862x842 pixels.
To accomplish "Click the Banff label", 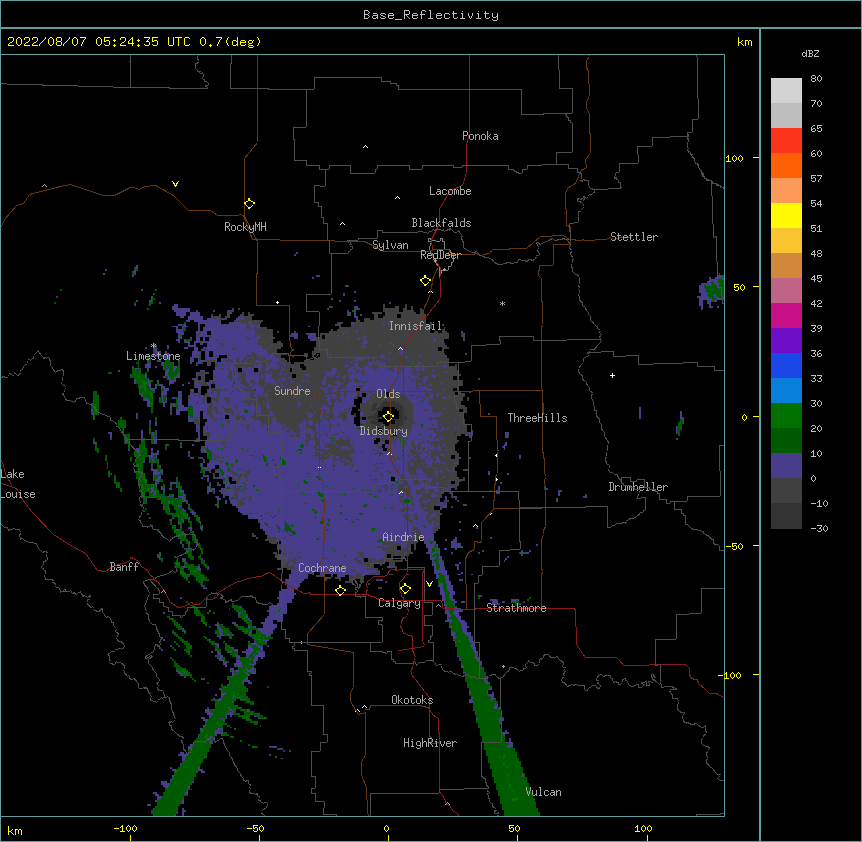I will pos(124,567).
